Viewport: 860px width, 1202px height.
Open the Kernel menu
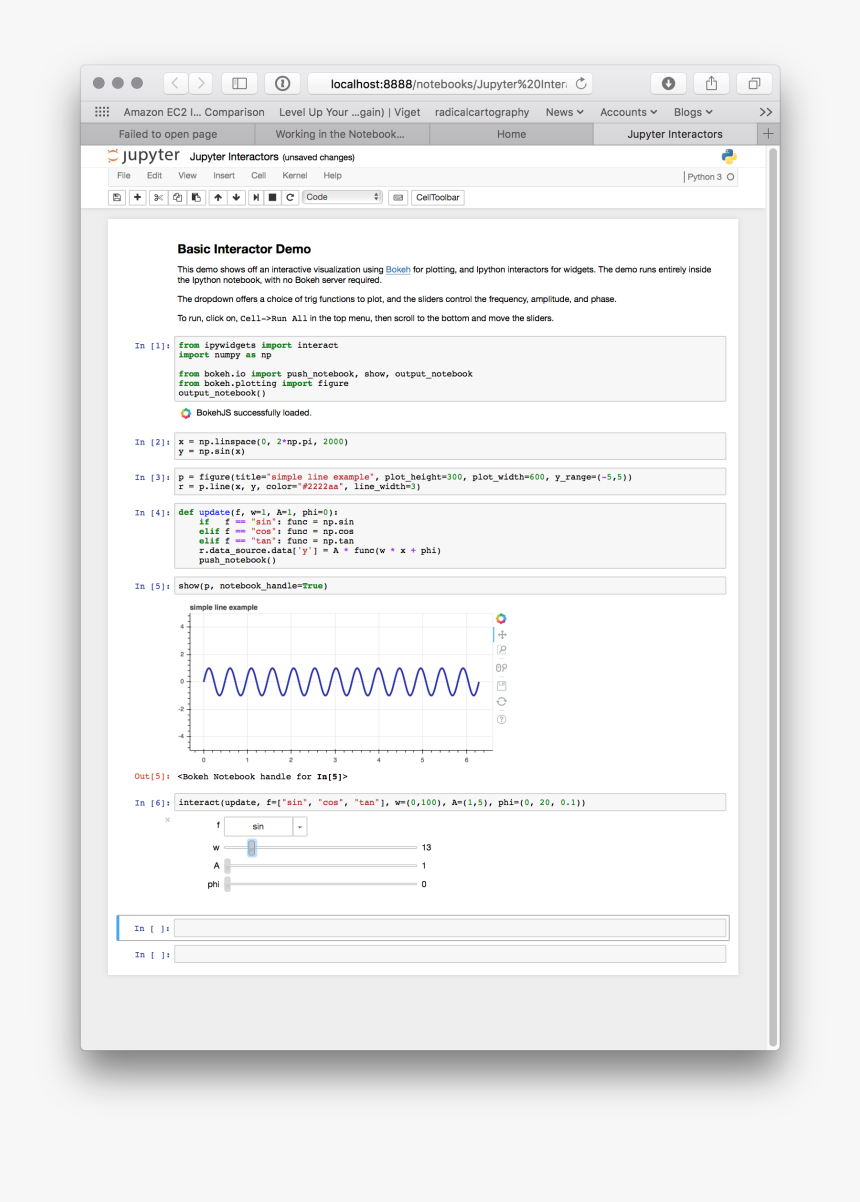[x=295, y=176]
